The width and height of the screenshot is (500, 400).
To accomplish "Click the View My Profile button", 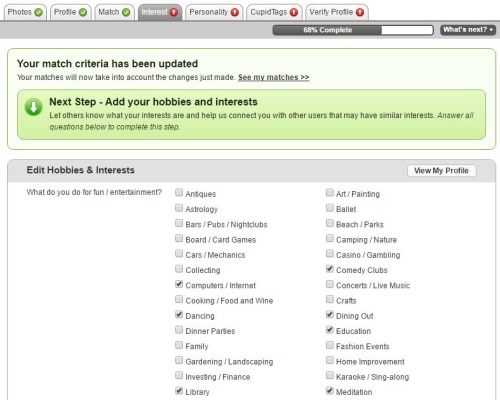I will [442, 171].
